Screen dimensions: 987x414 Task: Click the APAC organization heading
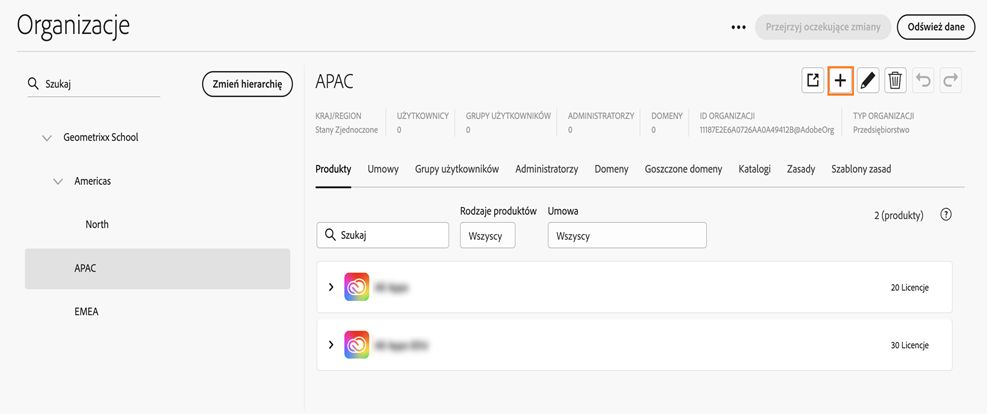334,81
